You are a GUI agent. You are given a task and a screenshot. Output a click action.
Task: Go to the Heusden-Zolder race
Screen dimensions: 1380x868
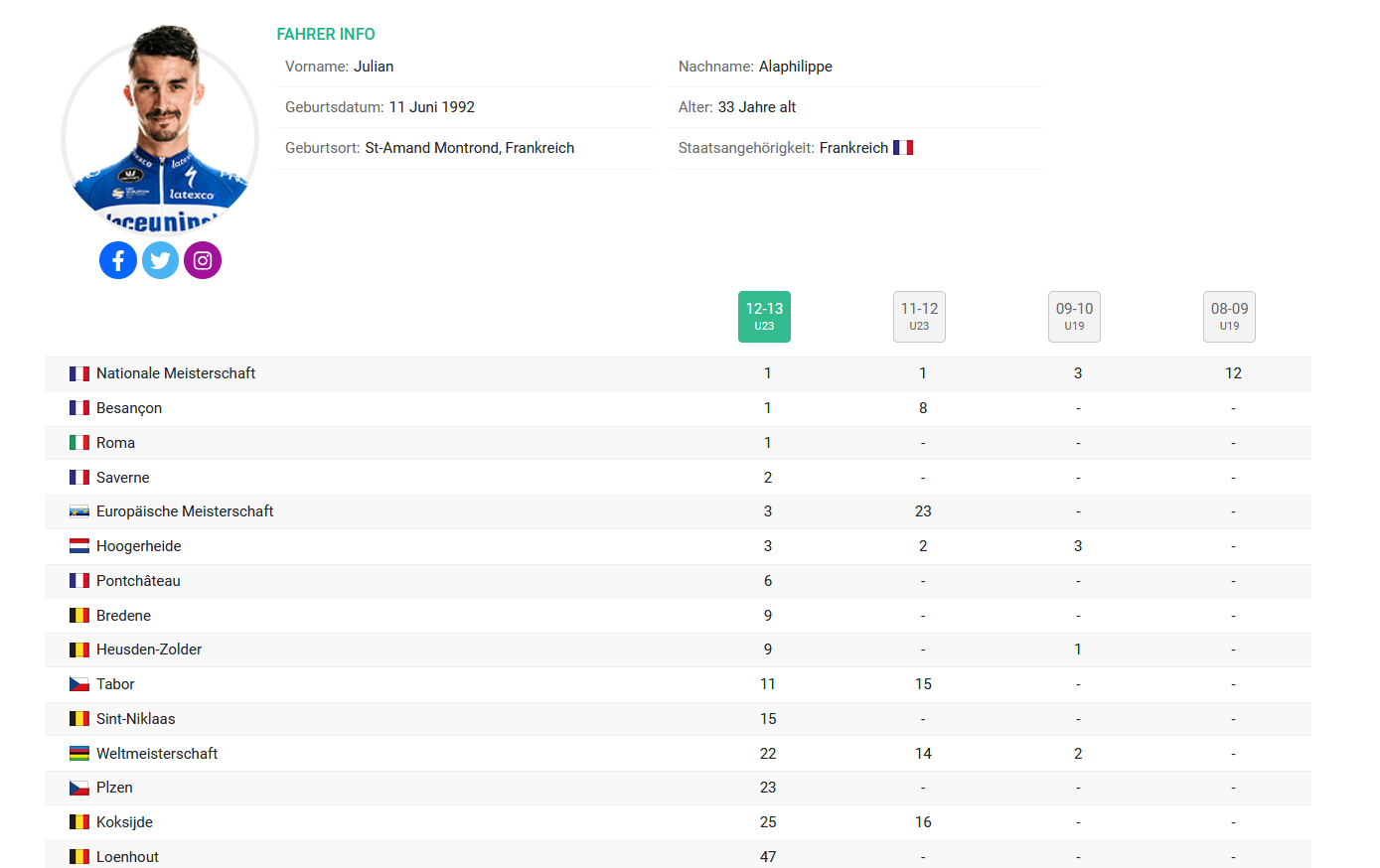[149, 650]
